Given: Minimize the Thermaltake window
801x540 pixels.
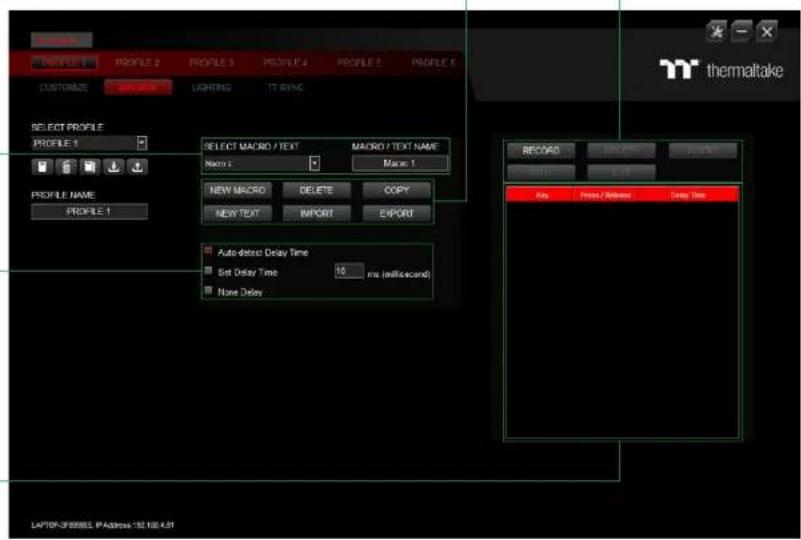Looking at the screenshot, I should click(x=741, y=32).
